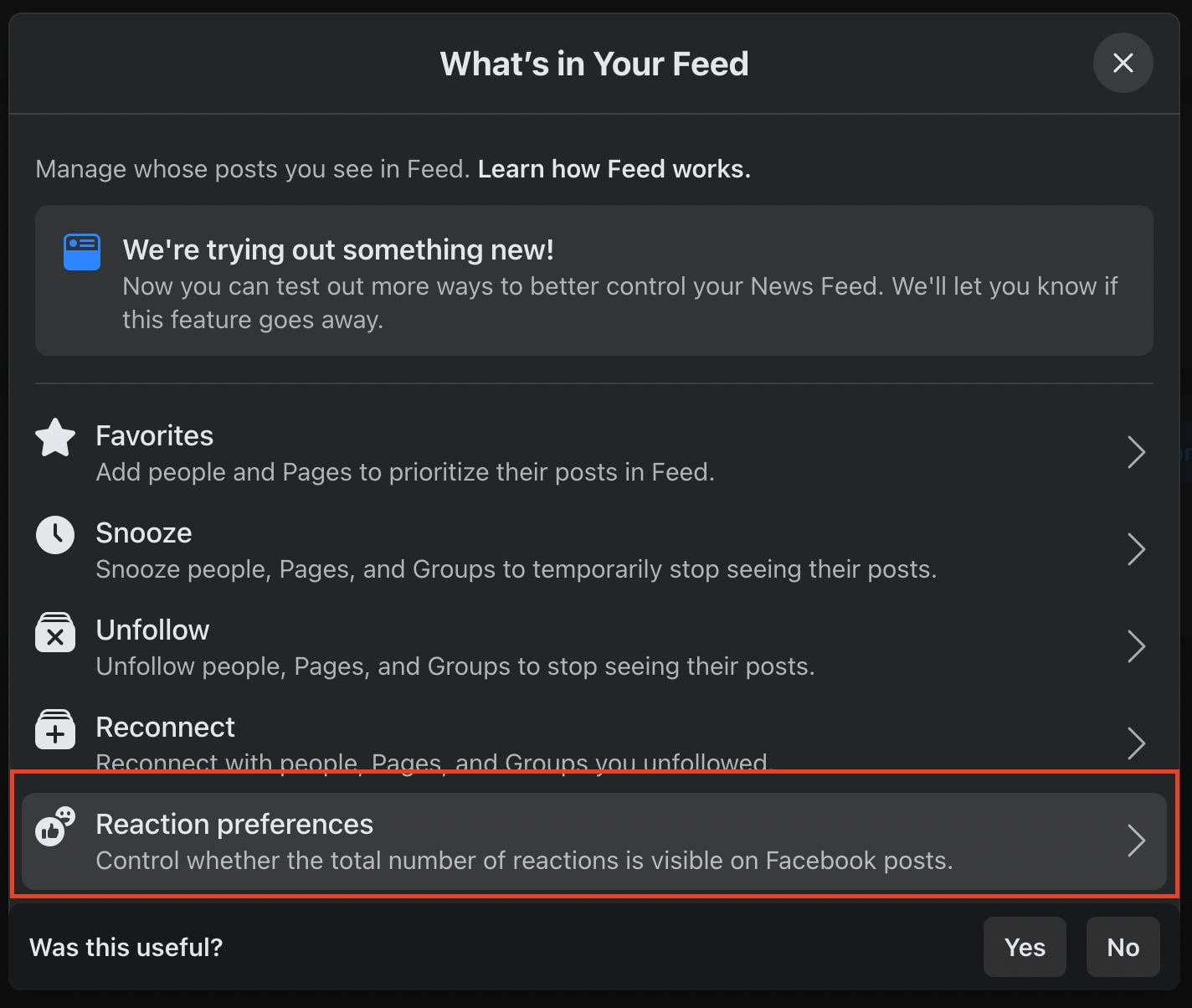This screenshot has height=1008, width=1192.
Task: Close the What's in Your Feed dialog
Action: click(1123, 63)
